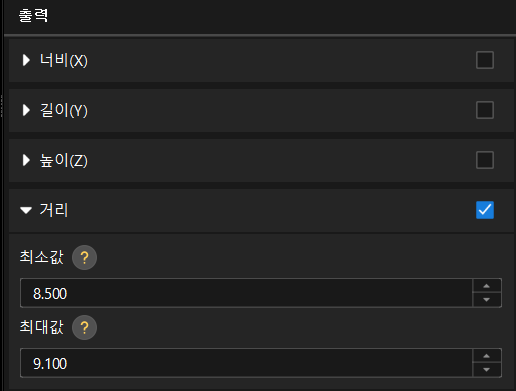Click the 길이(Y) row label text

64,110
